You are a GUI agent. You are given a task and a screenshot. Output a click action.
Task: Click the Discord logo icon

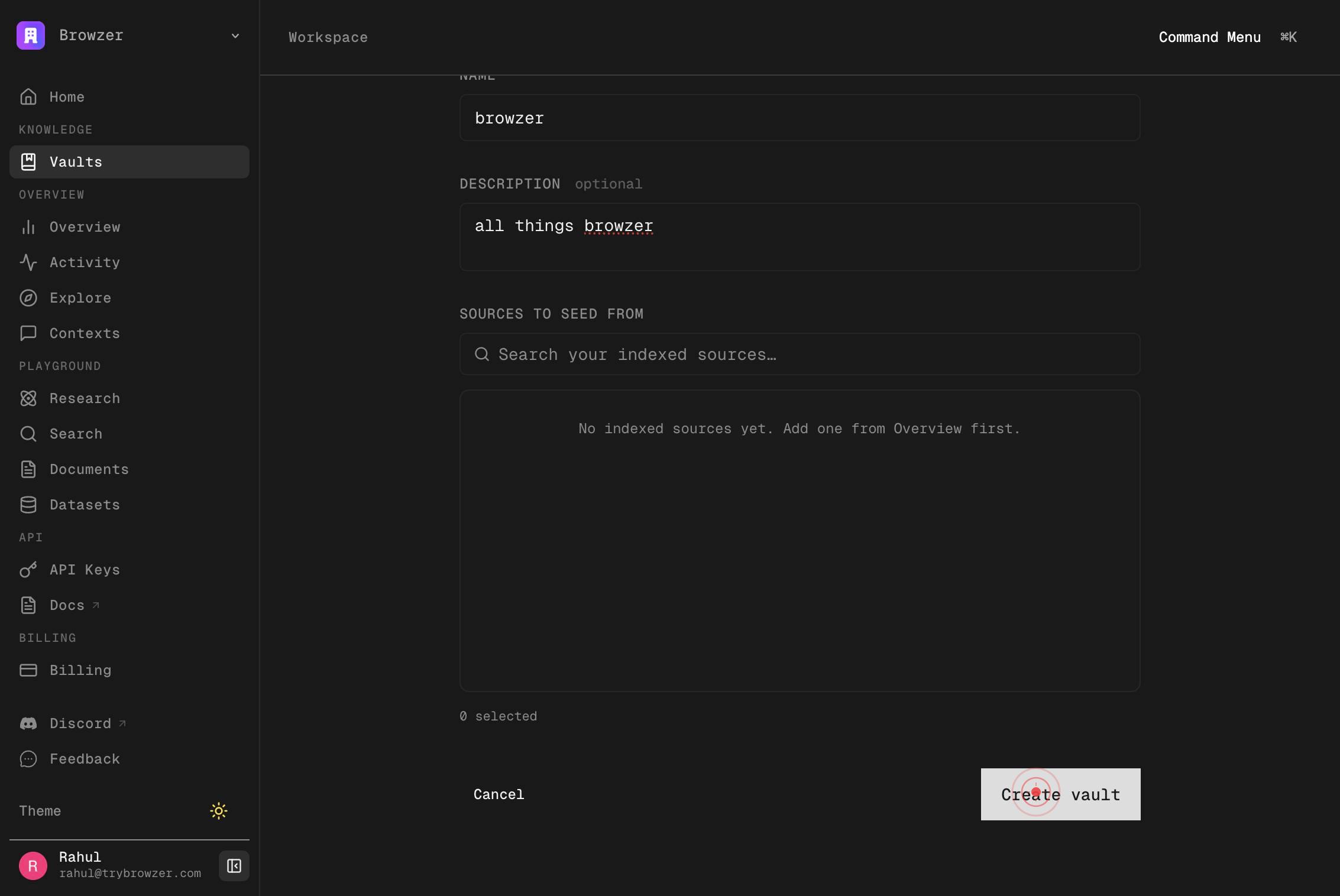point(28,723)
